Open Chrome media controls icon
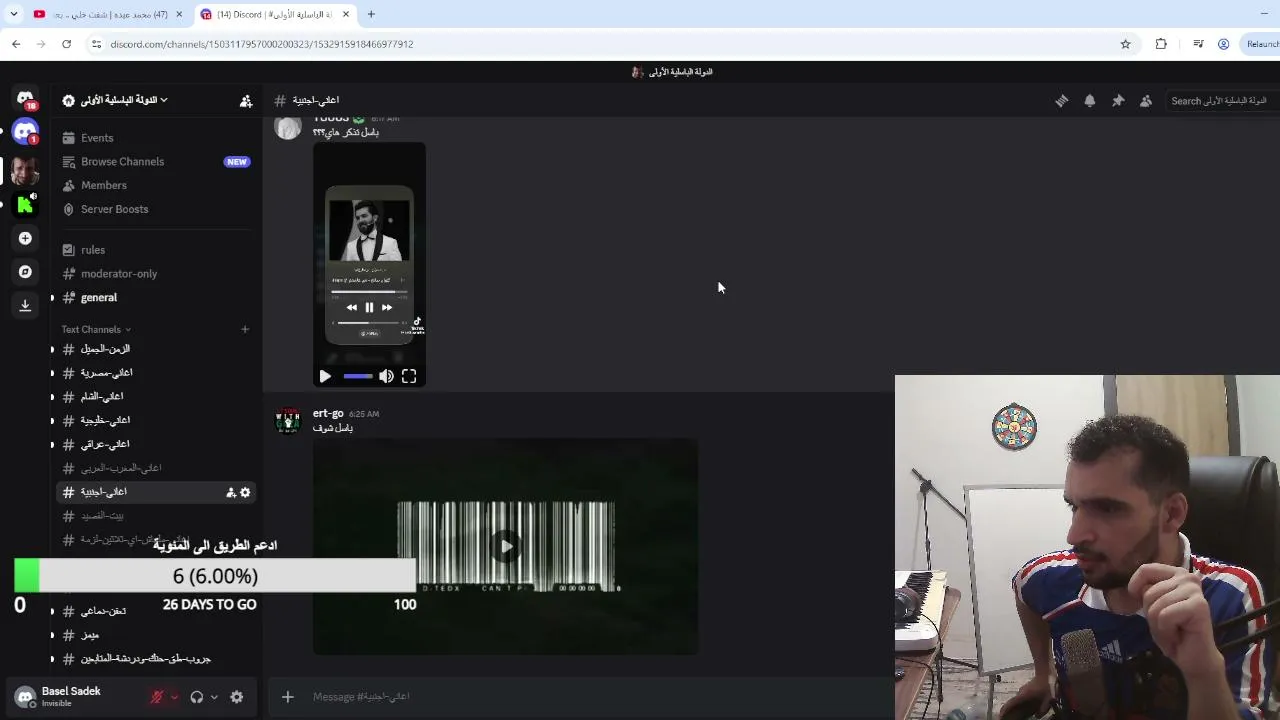This screenshot has width=1280, height=720. tap(1198, 44)
